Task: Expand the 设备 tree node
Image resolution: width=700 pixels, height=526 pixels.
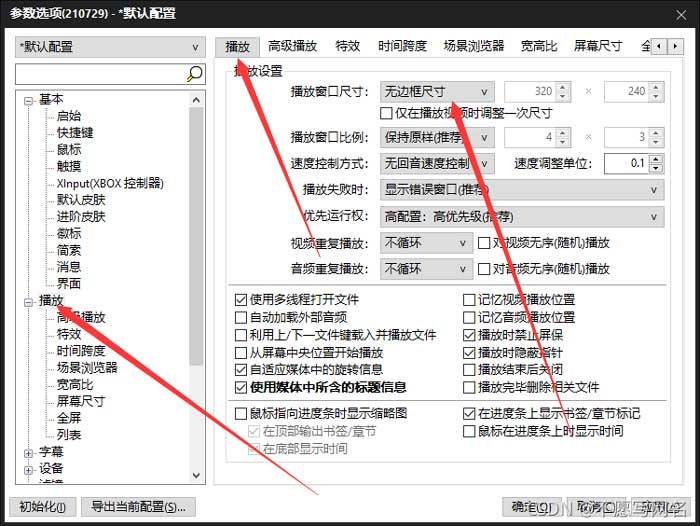Action: 28,469
